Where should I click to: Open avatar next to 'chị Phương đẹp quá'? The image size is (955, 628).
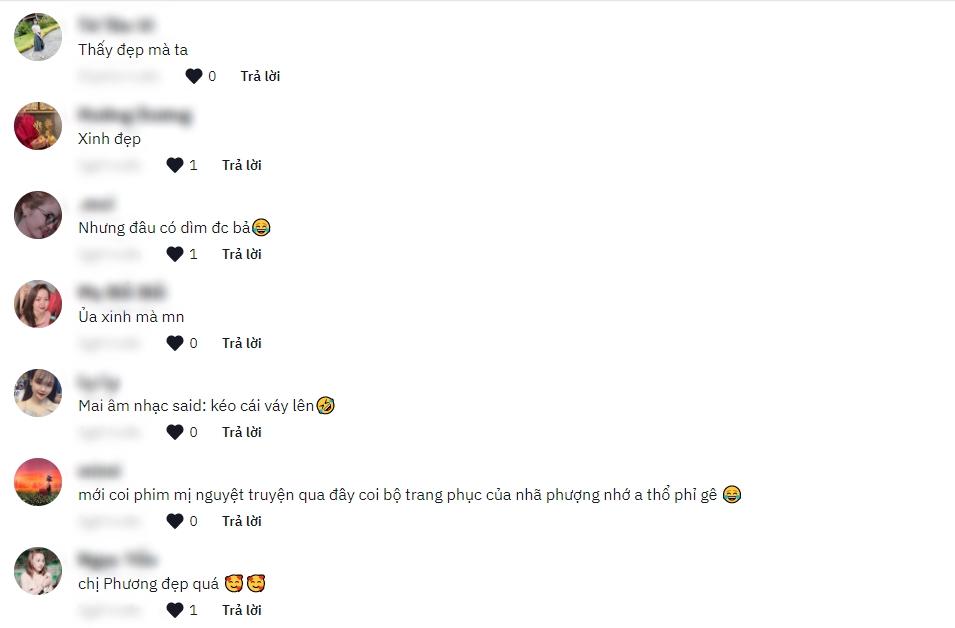38,571
